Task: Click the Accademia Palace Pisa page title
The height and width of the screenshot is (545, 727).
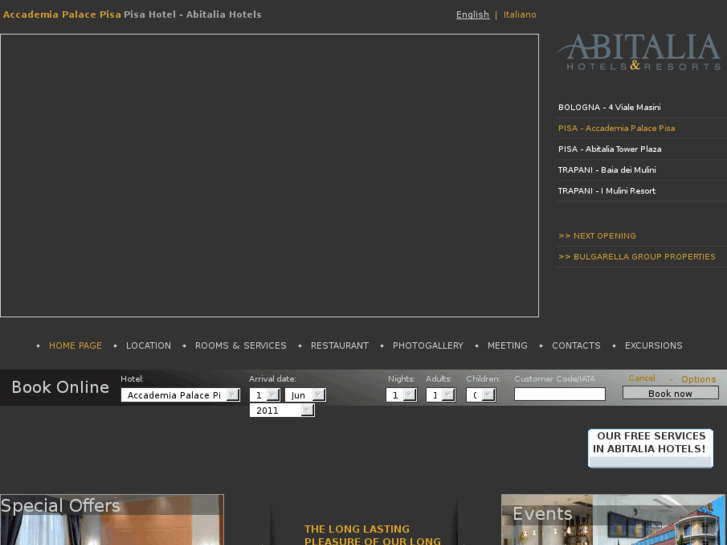Action: [x=62, y=14]
